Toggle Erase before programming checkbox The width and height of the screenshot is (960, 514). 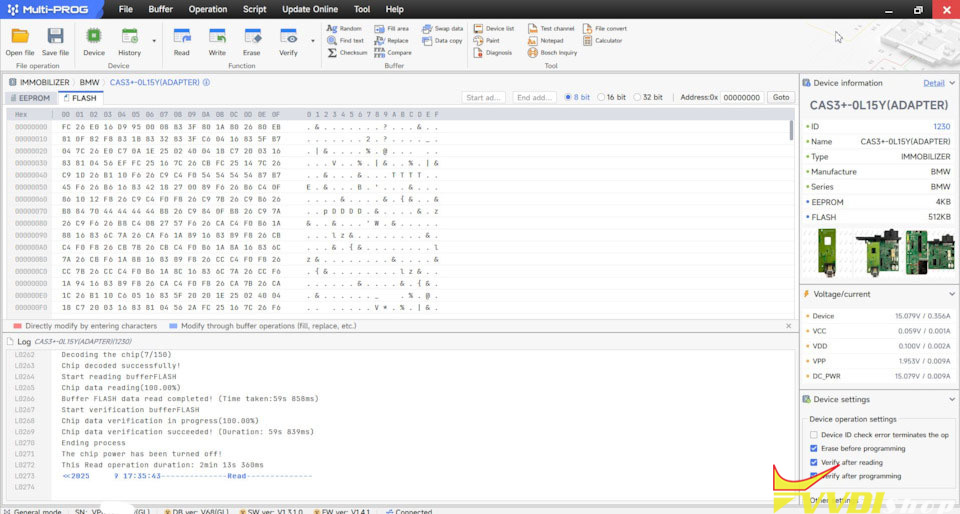click(814, 449)
